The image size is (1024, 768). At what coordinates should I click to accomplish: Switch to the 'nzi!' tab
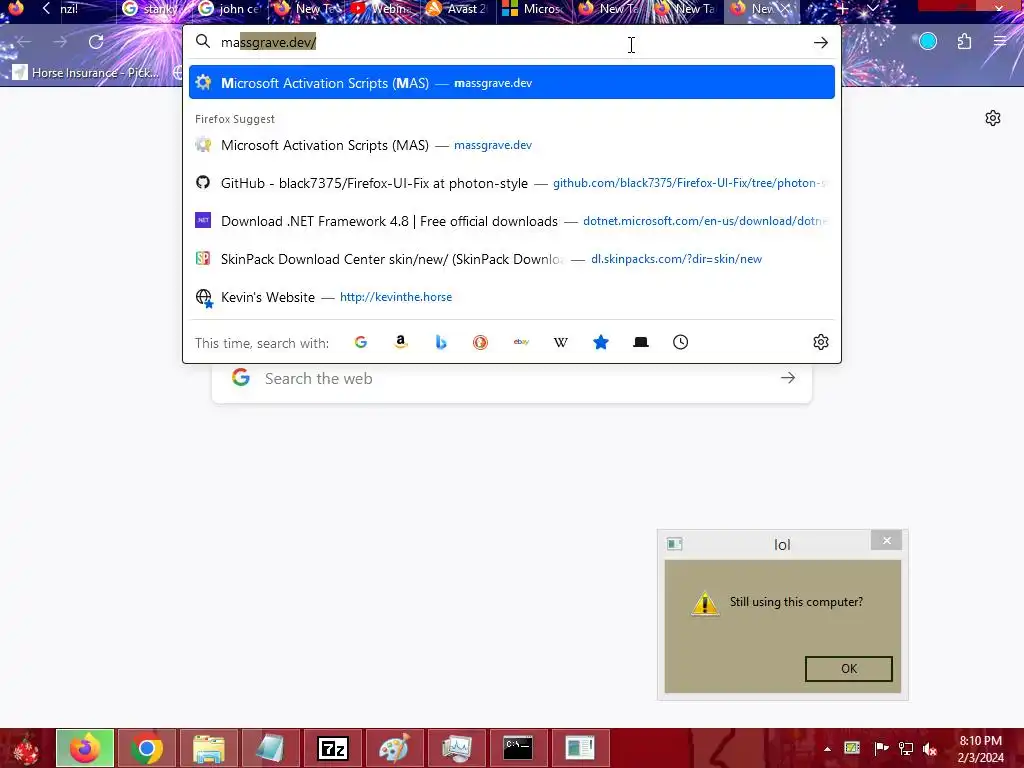click(x=69, y=9)
